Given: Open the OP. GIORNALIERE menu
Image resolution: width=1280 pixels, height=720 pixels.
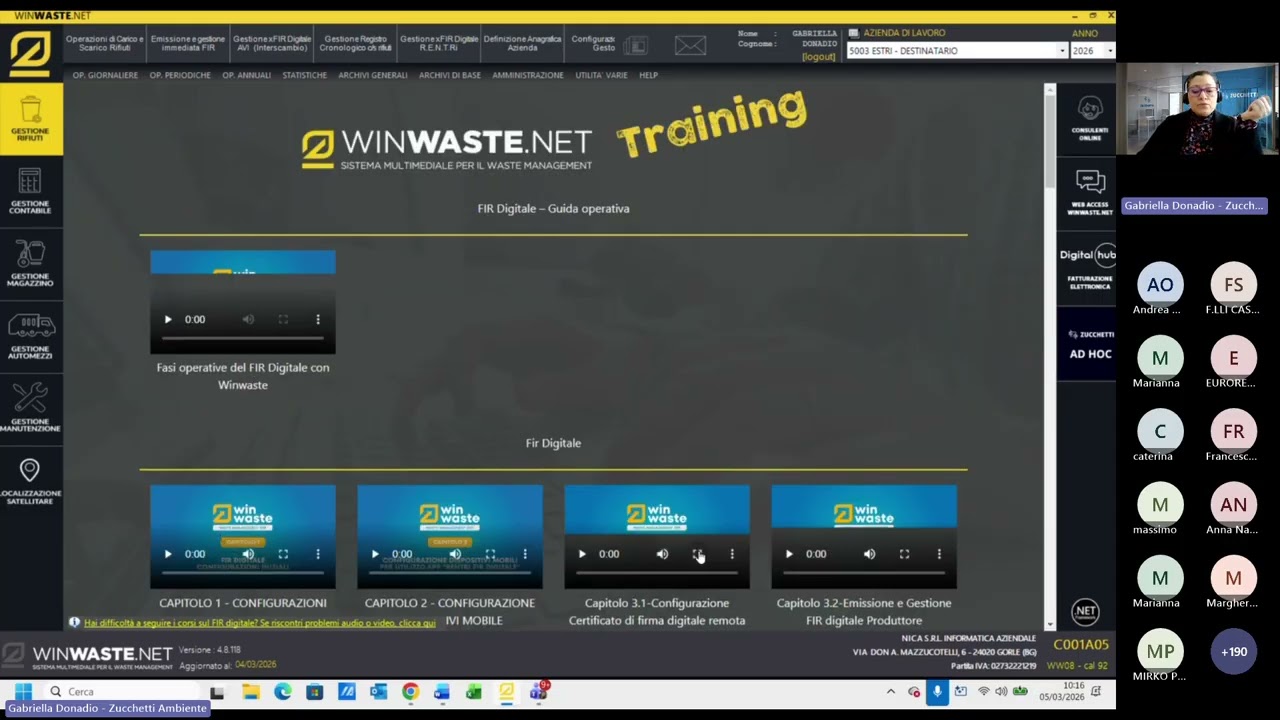Looking at the screenshot, I should click(105, 75).
